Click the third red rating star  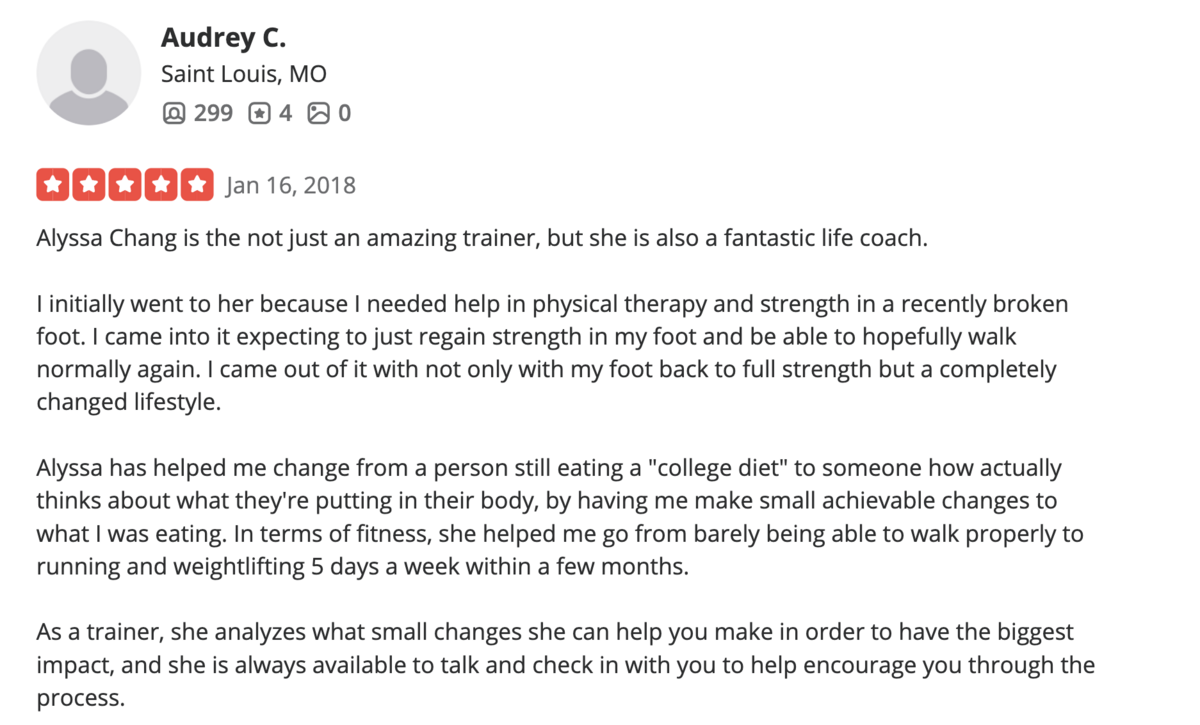click(125, 185)
